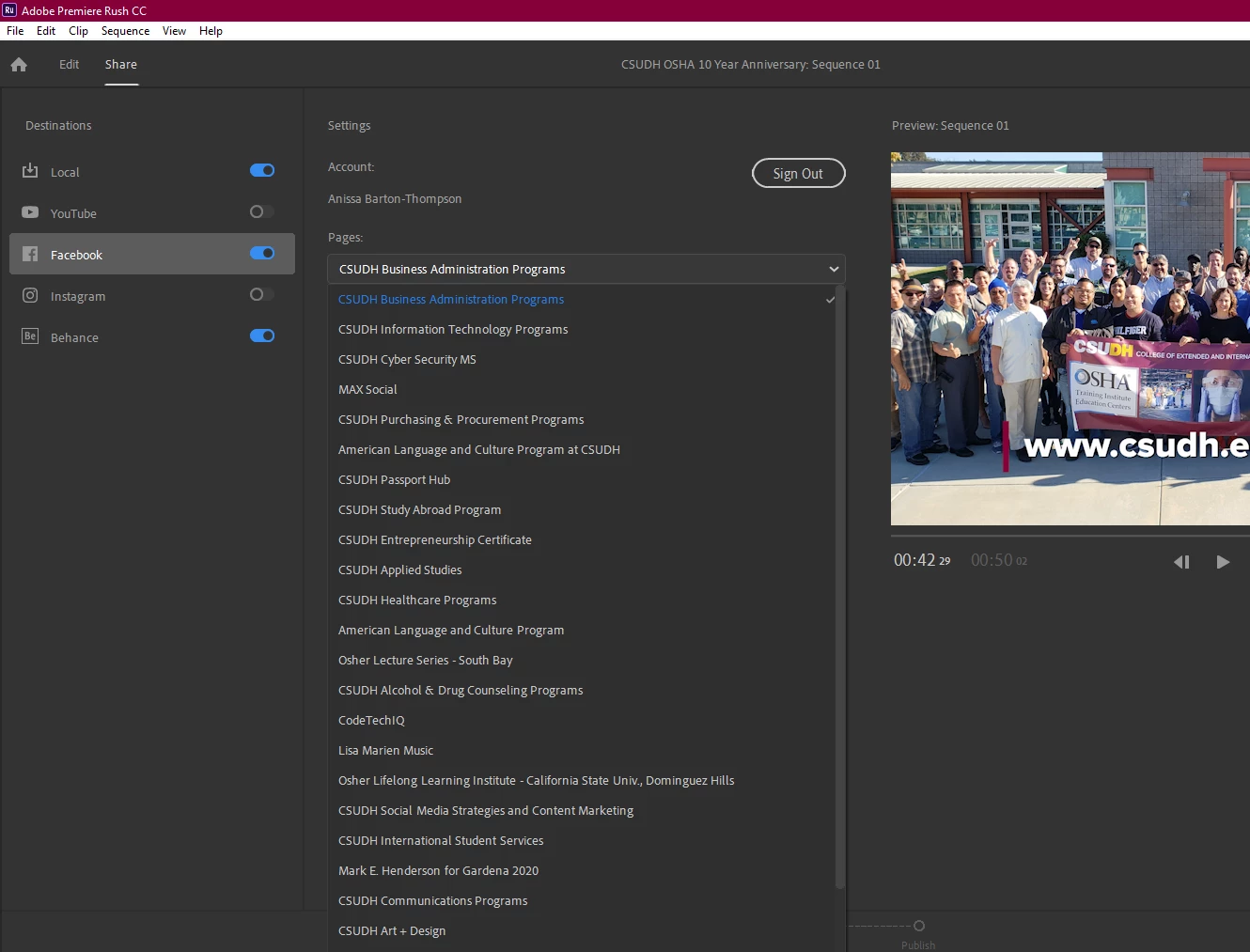
Task: Select CSUDH Purchasing & Procurement Programs
Action: coord(582,419)
